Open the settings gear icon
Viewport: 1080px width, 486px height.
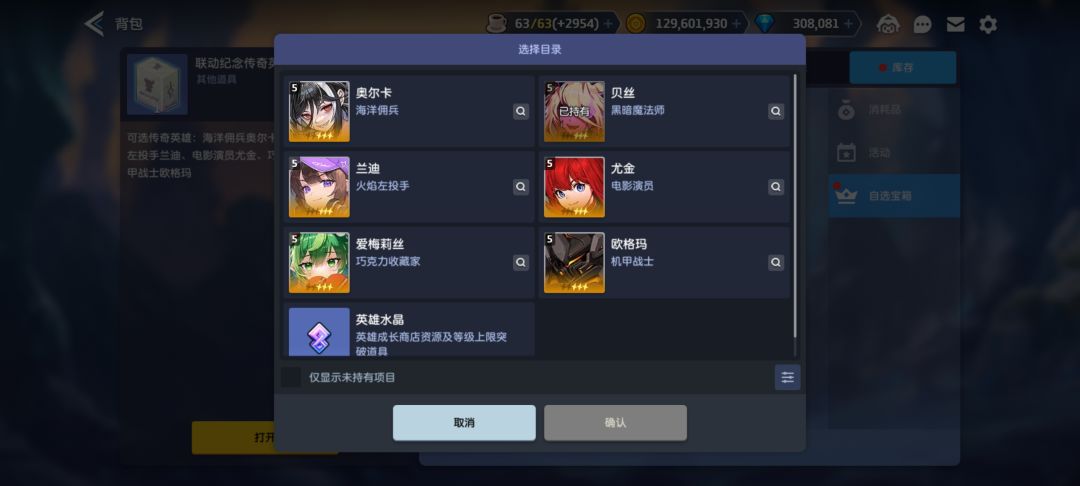[988, 25]
